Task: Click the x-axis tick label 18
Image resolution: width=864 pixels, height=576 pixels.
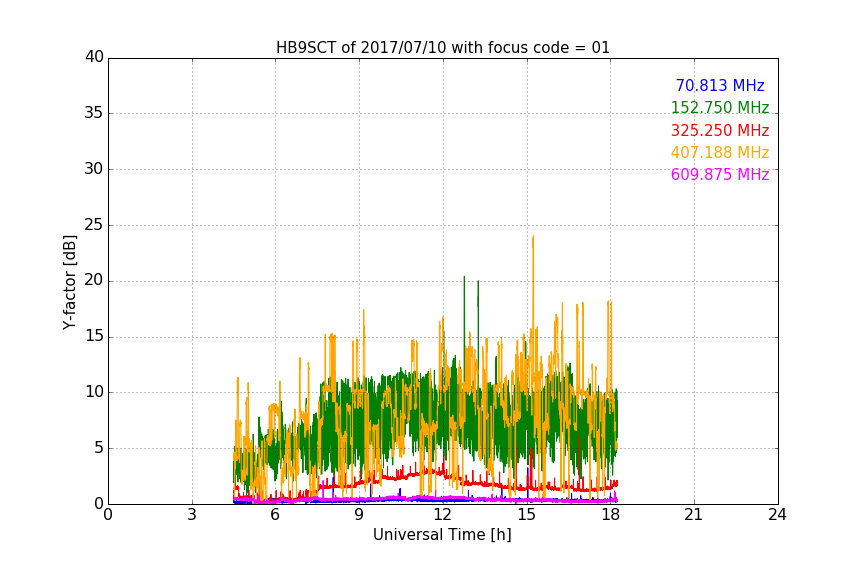Action: tap(610, 515)
